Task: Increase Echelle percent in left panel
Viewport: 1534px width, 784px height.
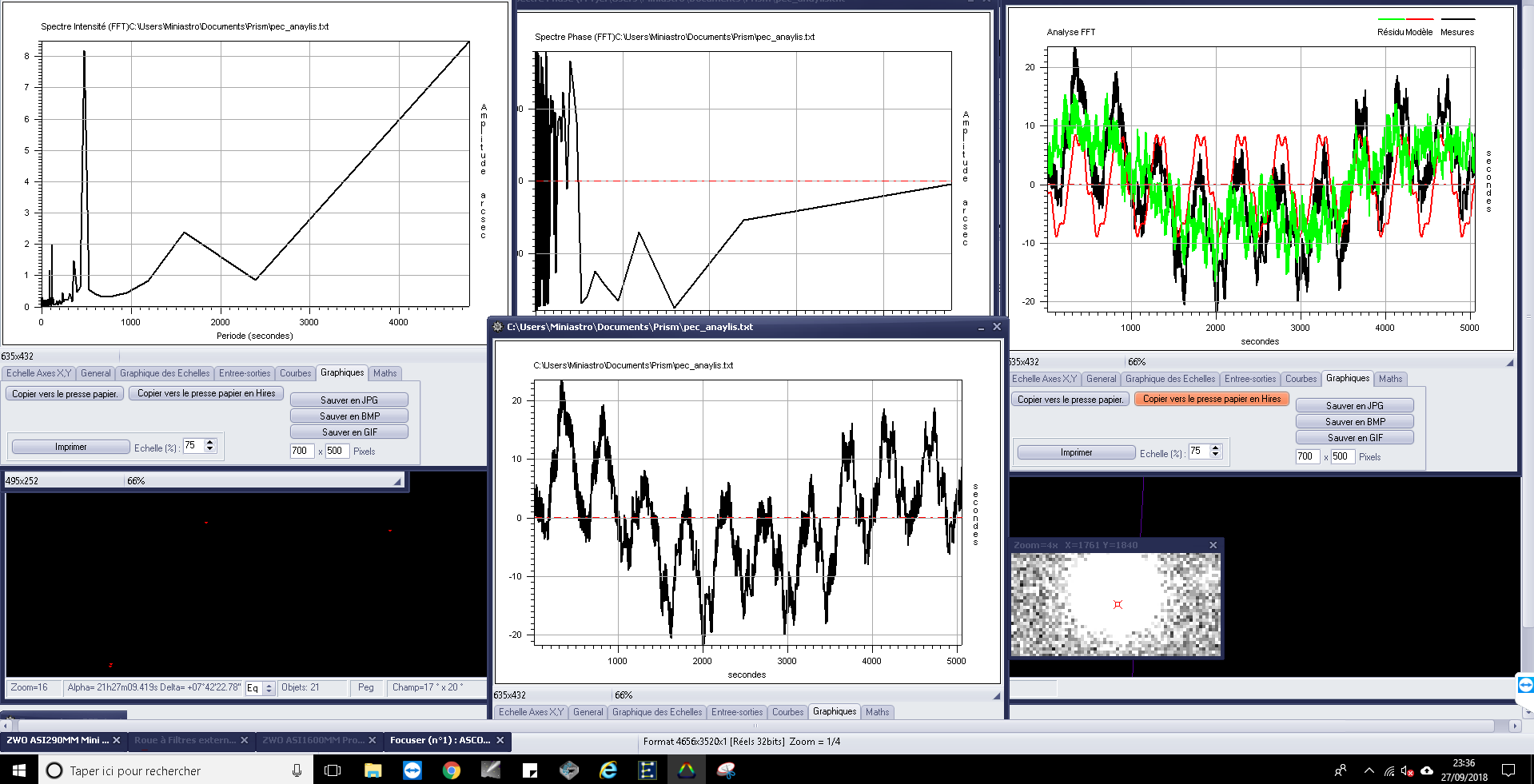Action: coord(210,442)
